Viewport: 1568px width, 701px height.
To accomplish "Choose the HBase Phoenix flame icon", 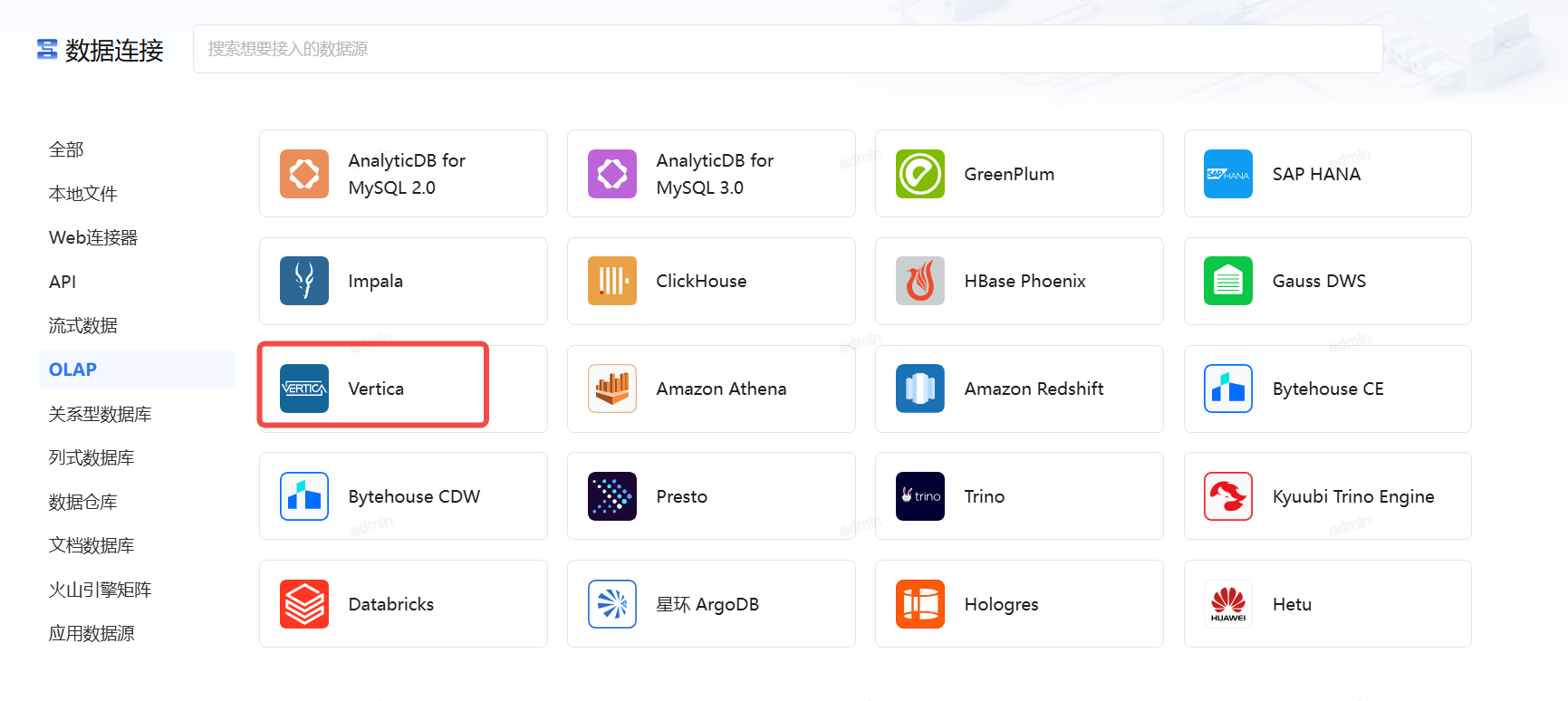I will [919, 281].
